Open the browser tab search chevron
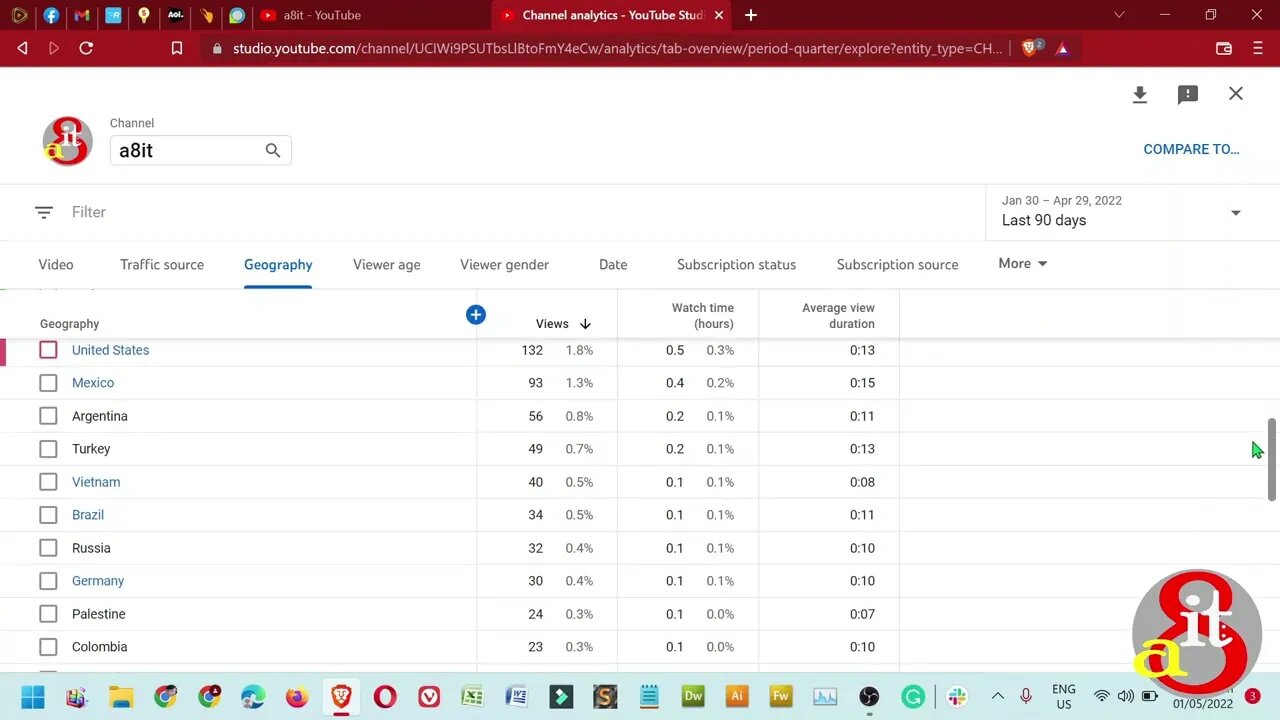 tap(1119, 15)
